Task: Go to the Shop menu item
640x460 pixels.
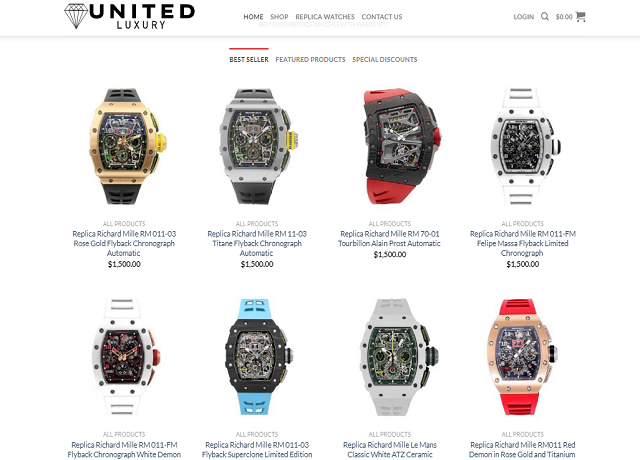Action: point(279,17)
